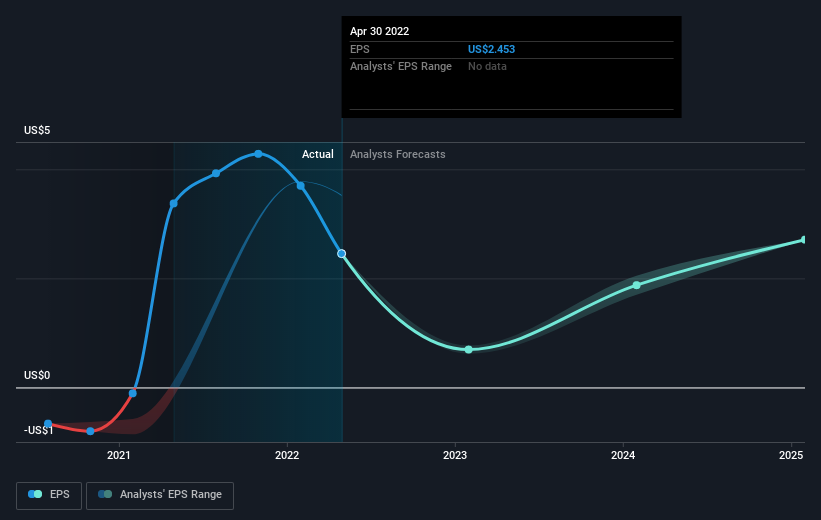The width and height of the screenshot is (821, 520).
Task: Click the 2025 forecast endpoint marker
Action: (x=803, y=240)
